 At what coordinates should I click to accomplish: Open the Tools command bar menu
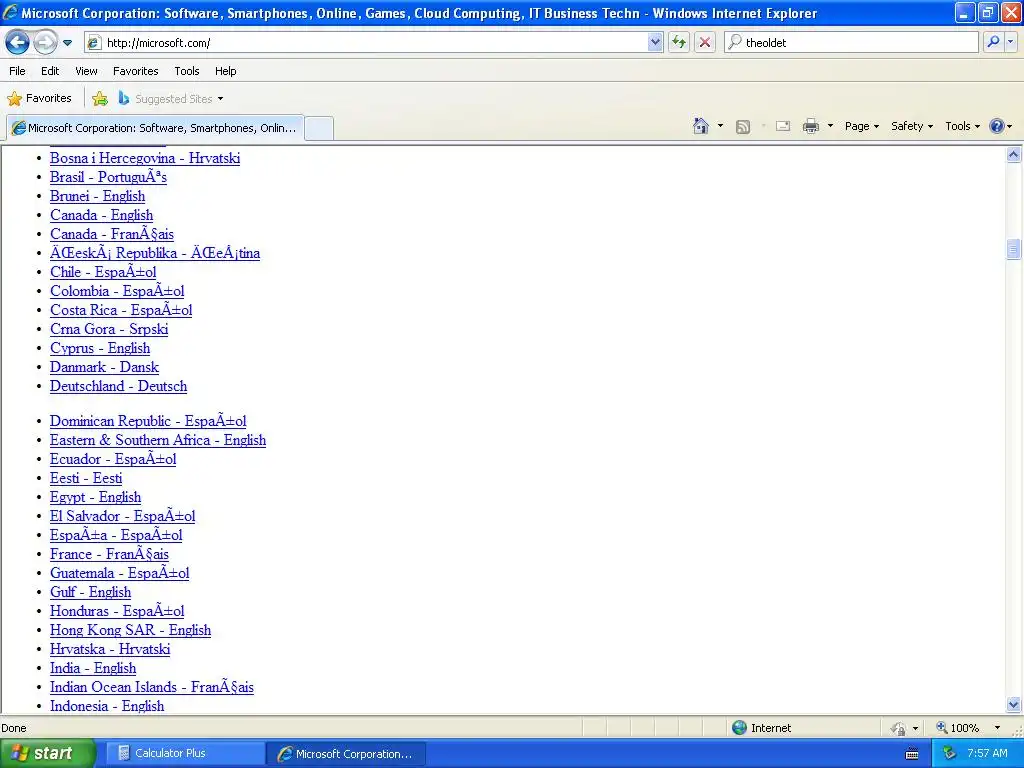click(962, 126)
